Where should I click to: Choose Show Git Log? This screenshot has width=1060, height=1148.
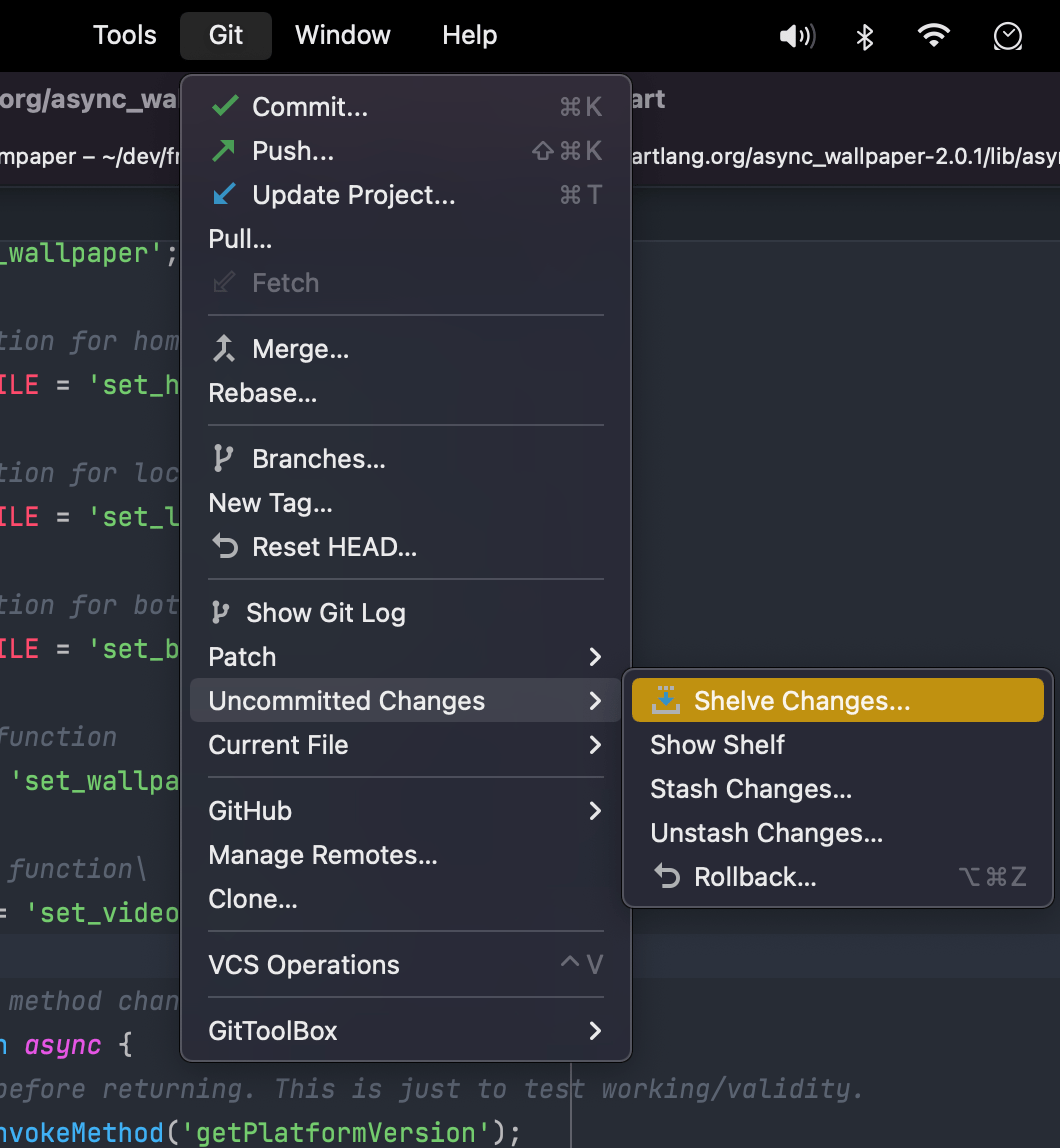[325, 613]
